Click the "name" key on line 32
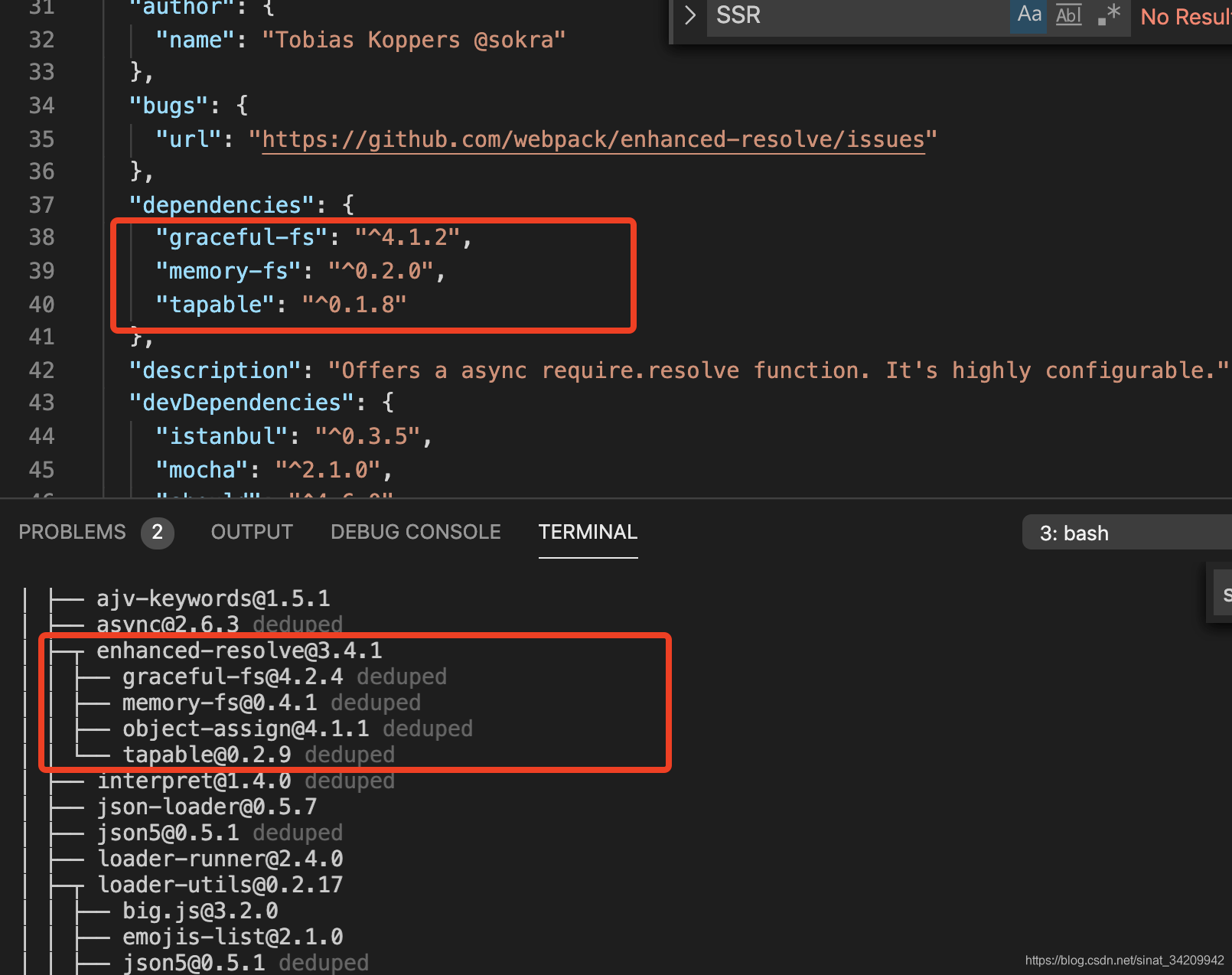 click(195, 40)
